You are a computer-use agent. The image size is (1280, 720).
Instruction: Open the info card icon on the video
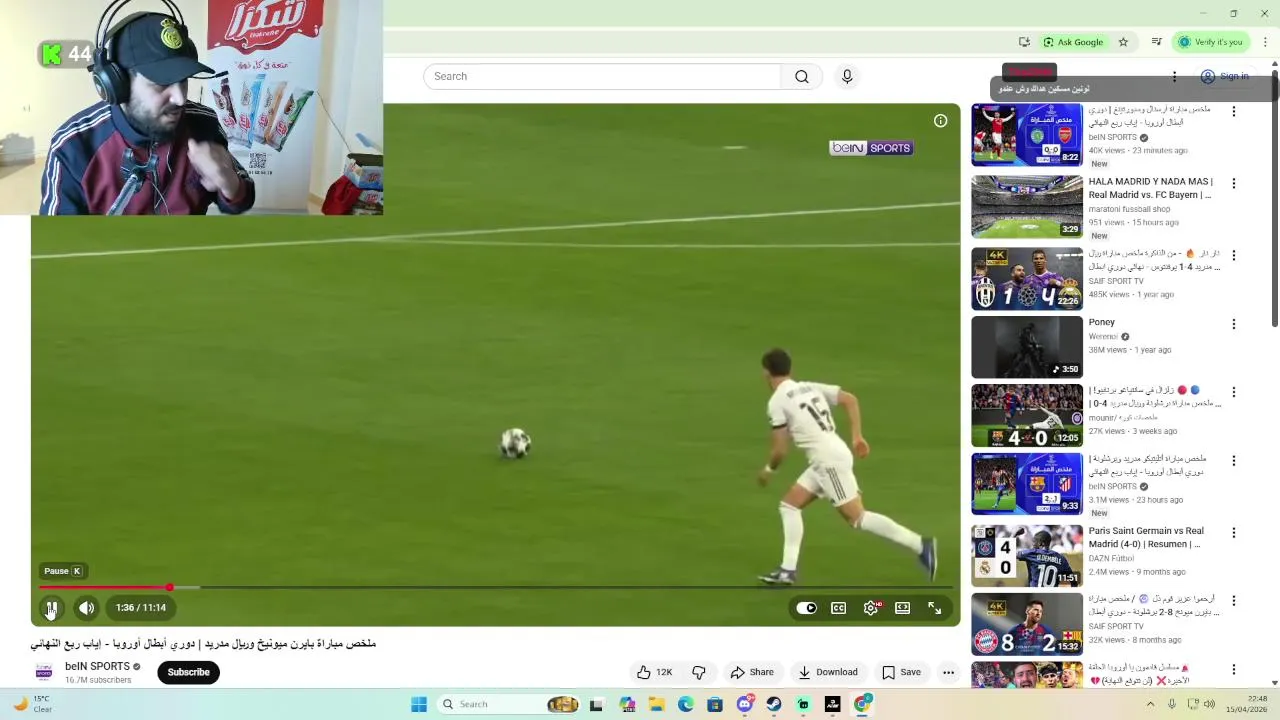(x=940, y=121)
